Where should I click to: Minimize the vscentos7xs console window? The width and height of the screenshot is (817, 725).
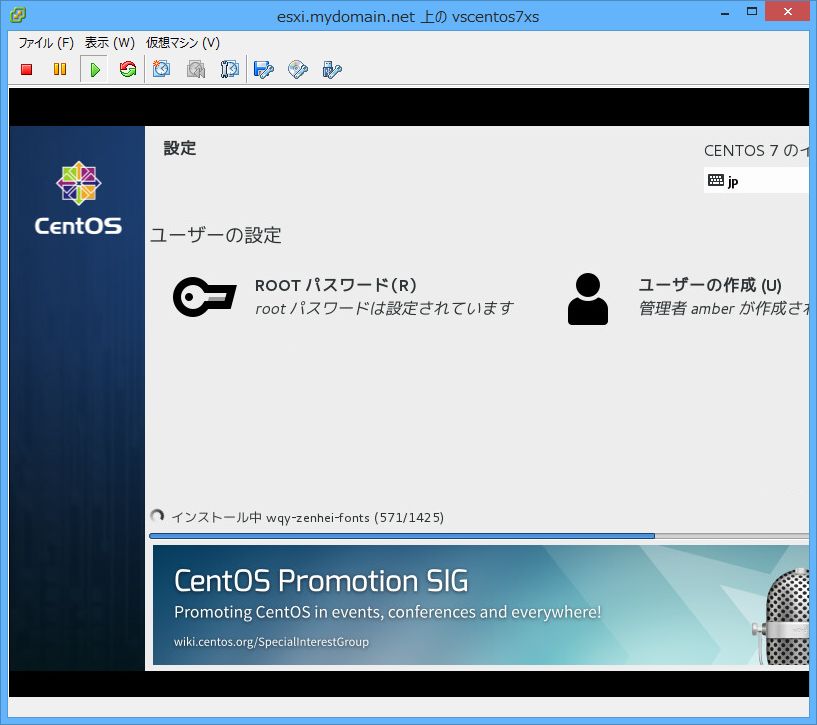[725, 13]
